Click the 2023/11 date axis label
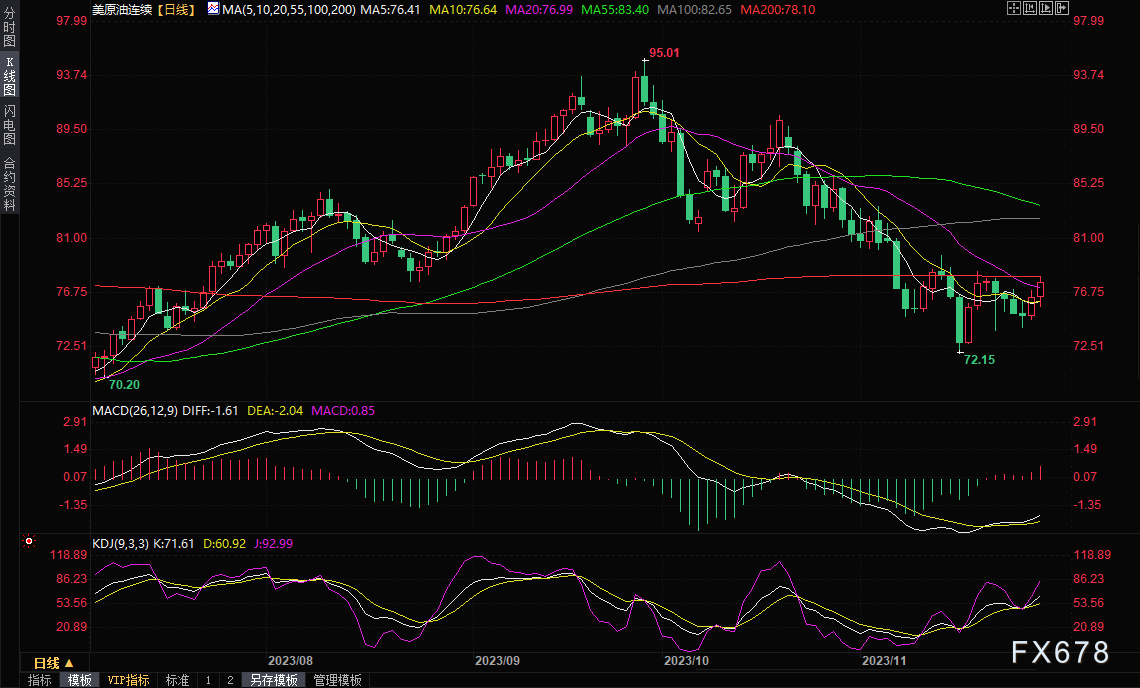Image resolution: width=1140 pixels, height=688 pixels. (x=884, y=660)
